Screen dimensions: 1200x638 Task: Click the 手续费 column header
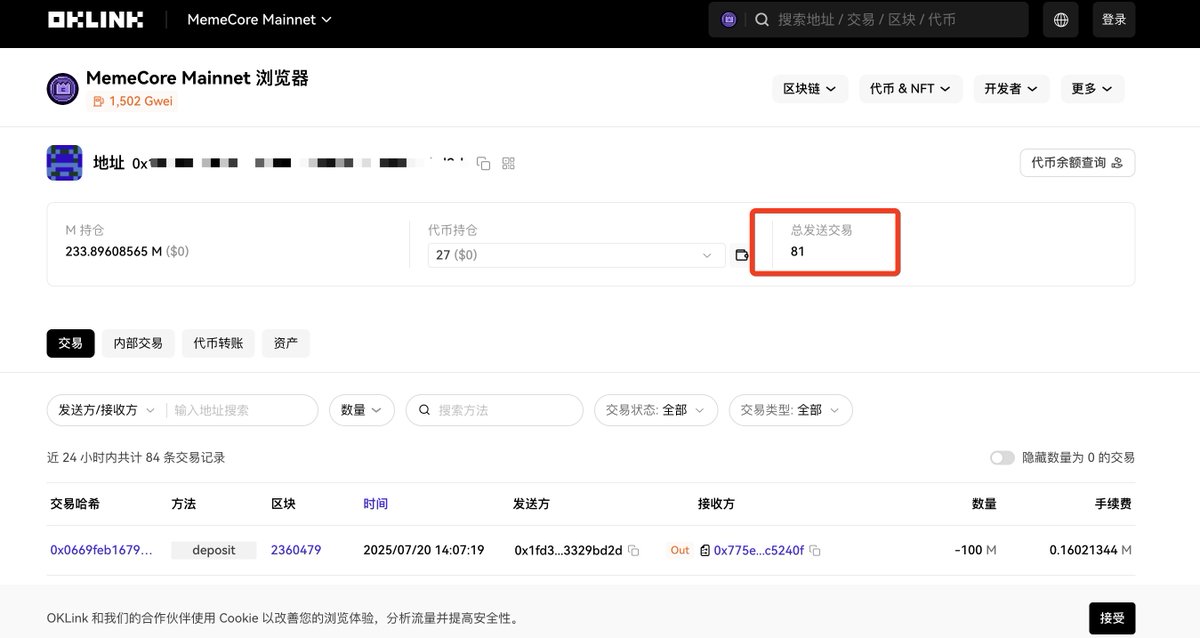point(1113,504)
